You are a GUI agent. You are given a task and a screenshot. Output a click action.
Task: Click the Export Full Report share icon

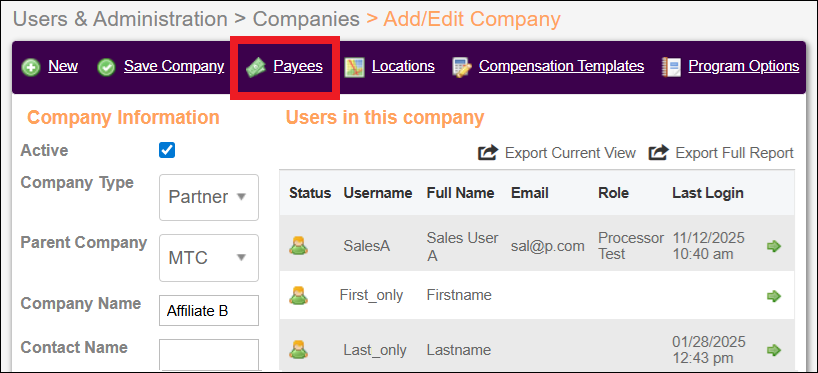(659, 152)
